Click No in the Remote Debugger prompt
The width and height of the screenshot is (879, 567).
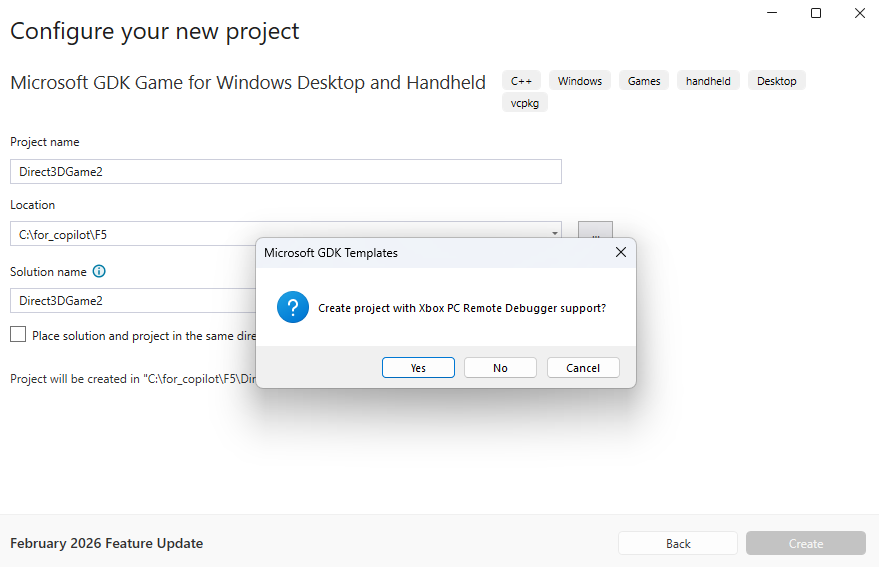[x=500, y=368]
